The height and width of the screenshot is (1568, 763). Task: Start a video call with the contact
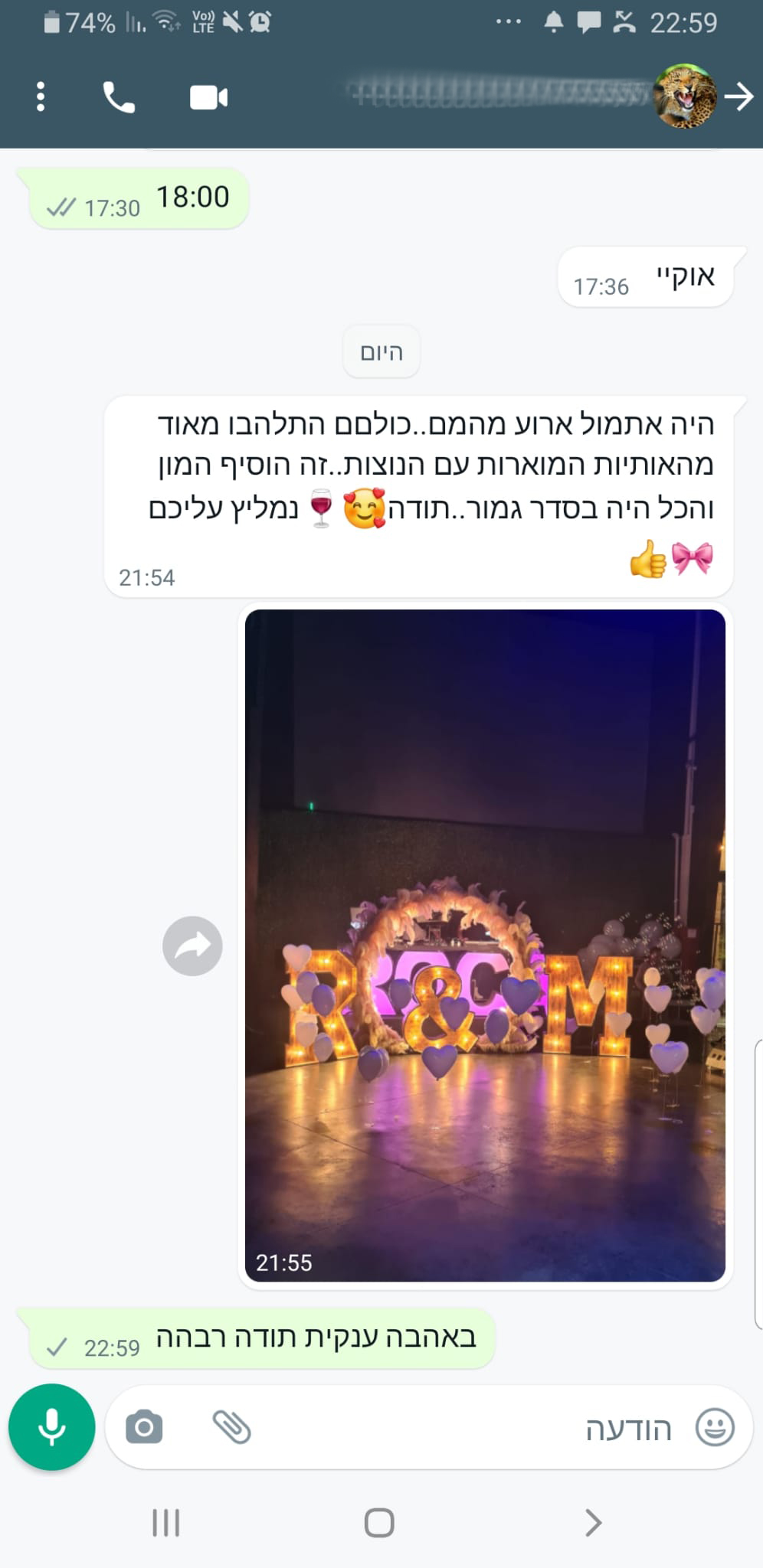208,98
